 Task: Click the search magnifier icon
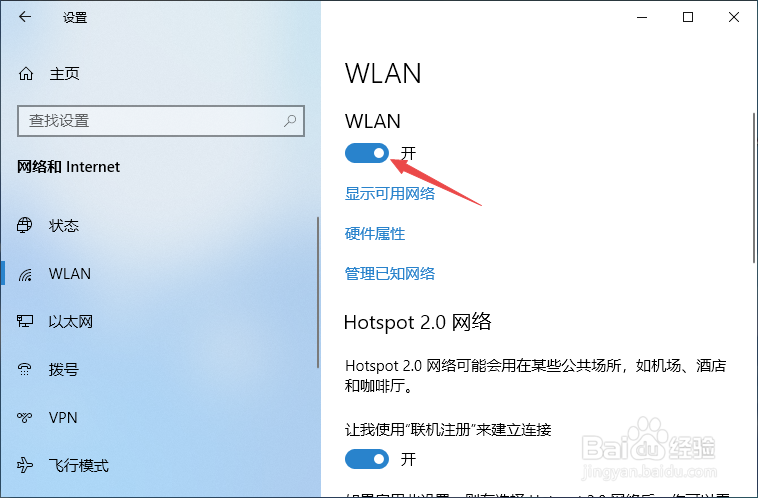point(290,120)
